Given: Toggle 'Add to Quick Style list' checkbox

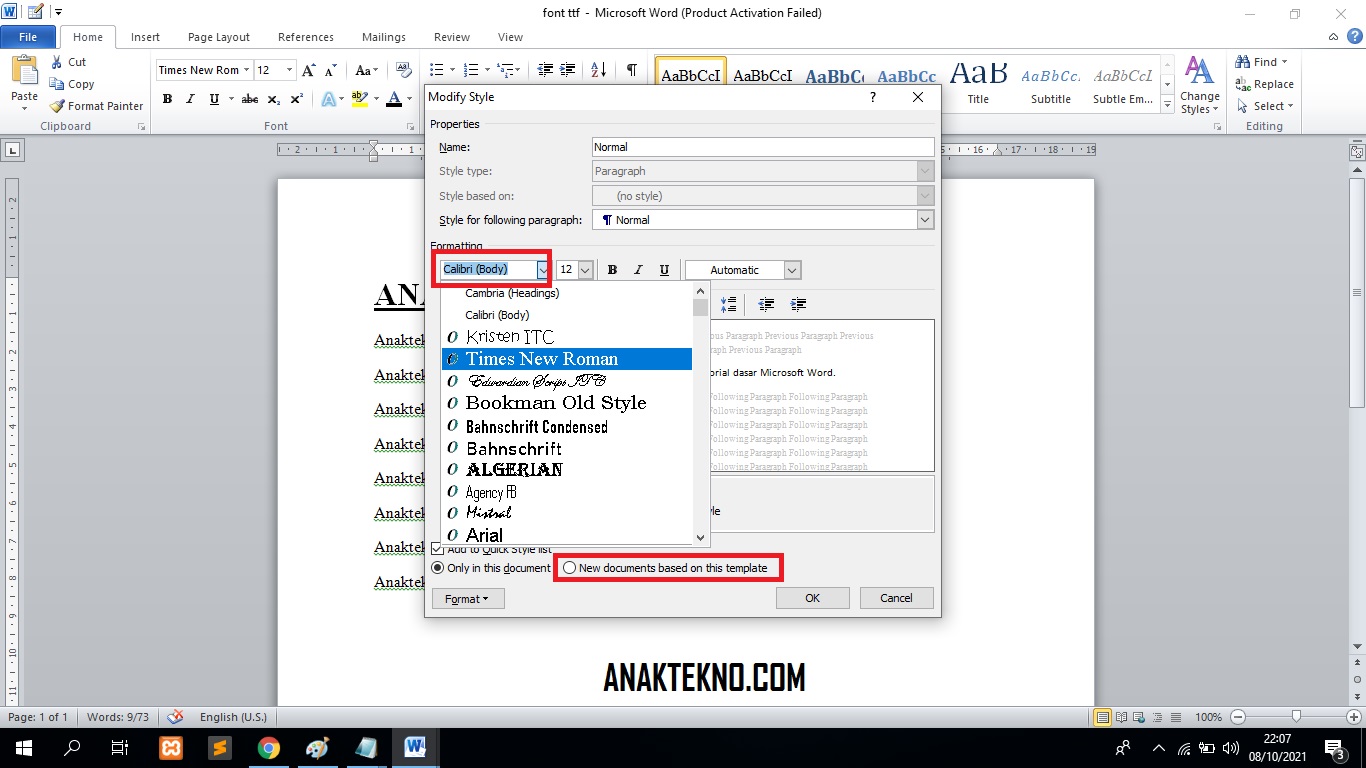Looking at the screenshot, I should point(437,549).
